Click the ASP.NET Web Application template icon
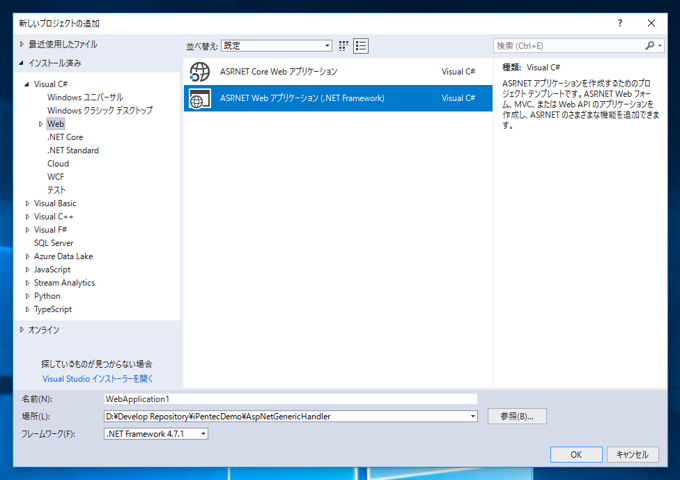 [200, 98]
